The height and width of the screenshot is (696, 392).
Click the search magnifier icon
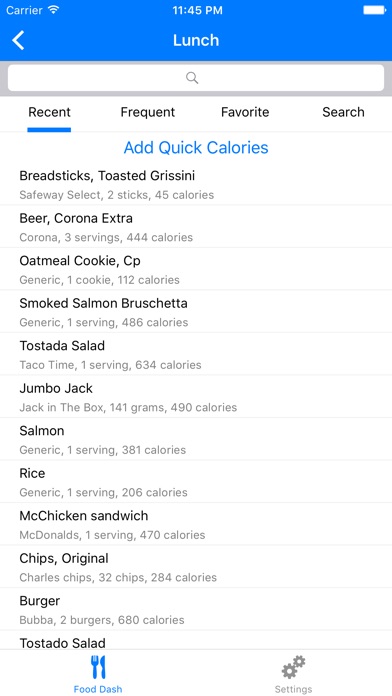192,78
